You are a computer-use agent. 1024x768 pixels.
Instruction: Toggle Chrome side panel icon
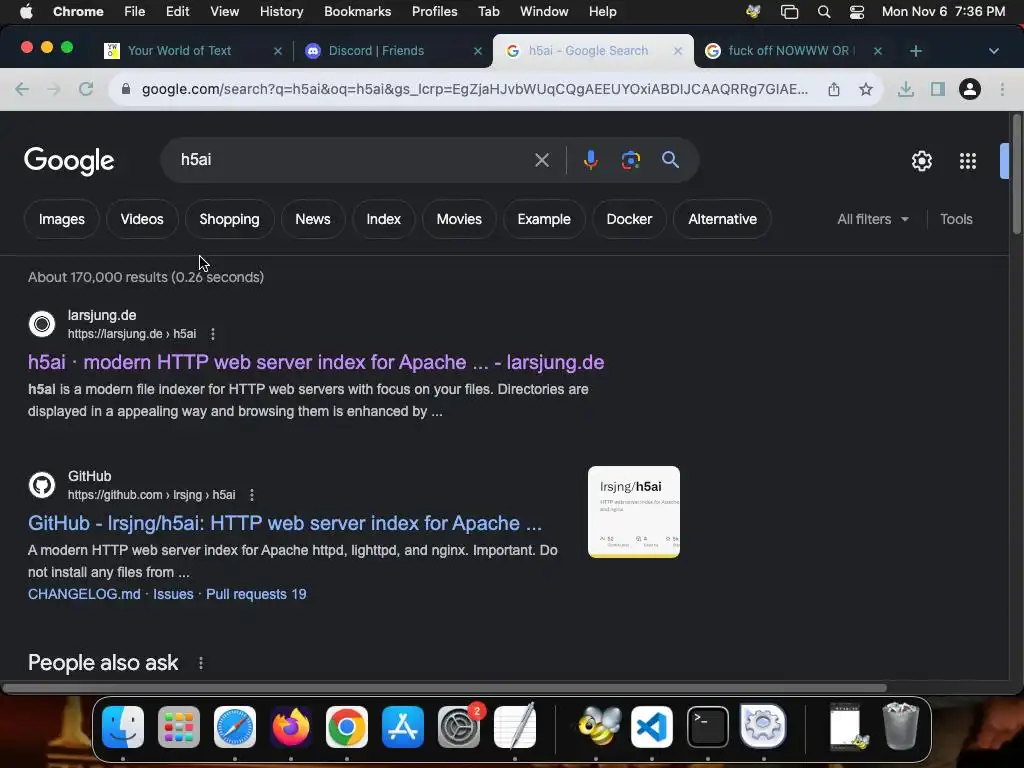(x=937, y=89)
